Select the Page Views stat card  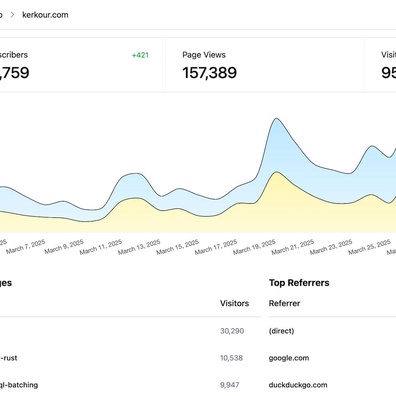coord(265,65)
